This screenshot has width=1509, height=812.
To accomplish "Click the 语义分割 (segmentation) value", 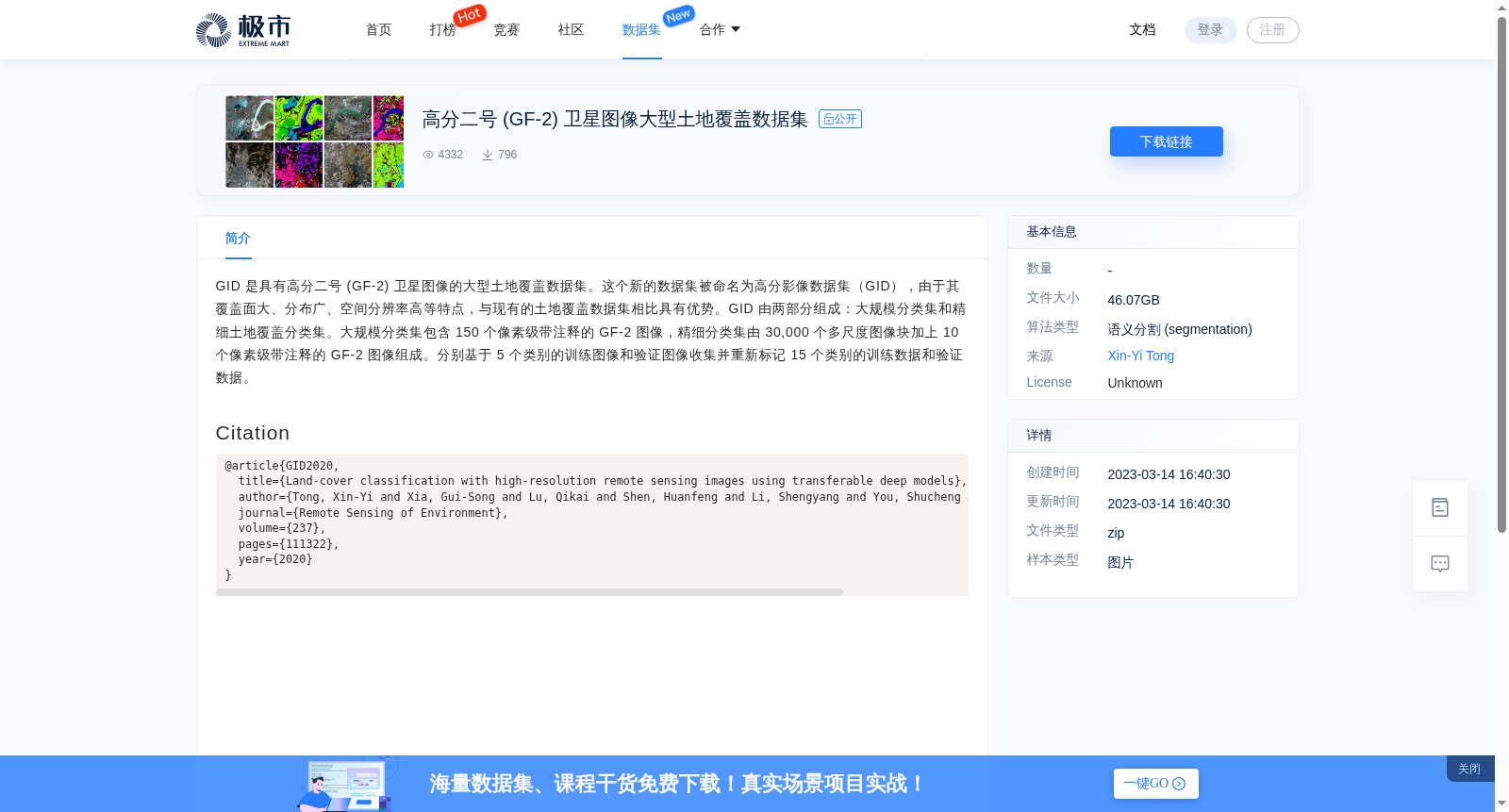I will (1180, 329).
